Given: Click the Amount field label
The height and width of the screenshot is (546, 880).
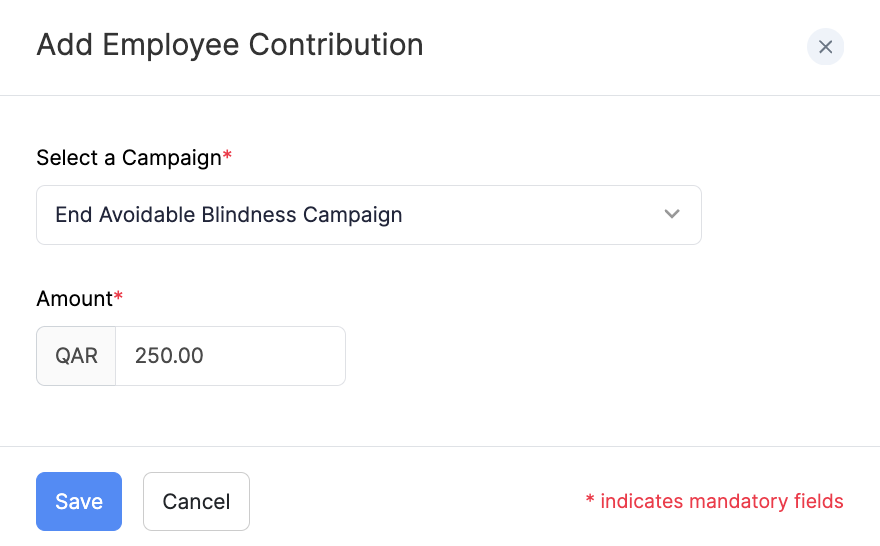Looking at the screenshot, I should point(74,299).
